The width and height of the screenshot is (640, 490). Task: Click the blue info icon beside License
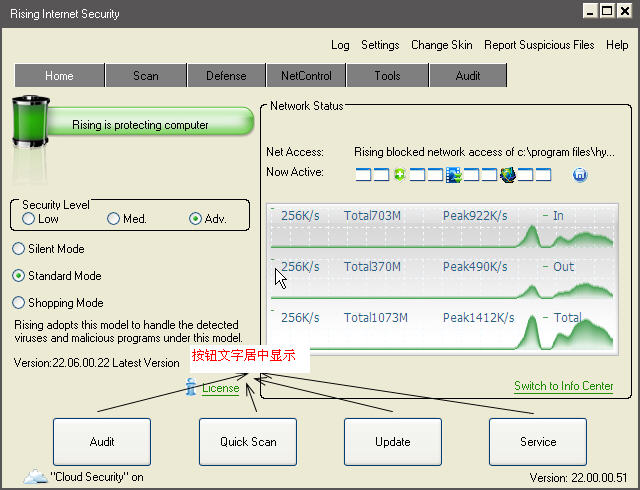pos(191,388)
